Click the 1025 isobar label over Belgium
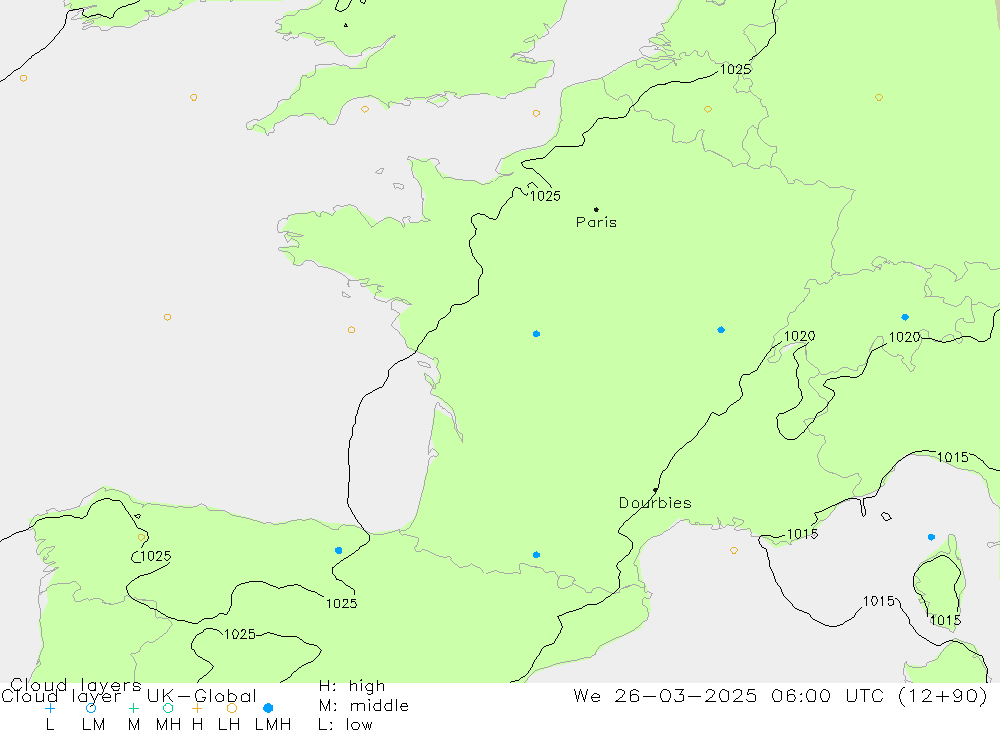The width and height of the screenshot is (1000, 733). pyautogui.click(x=735, y=69)
